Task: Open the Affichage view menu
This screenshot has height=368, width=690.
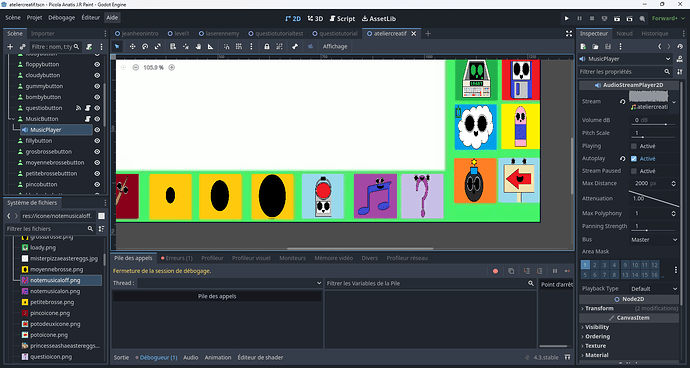Action: tap(335, 46)
